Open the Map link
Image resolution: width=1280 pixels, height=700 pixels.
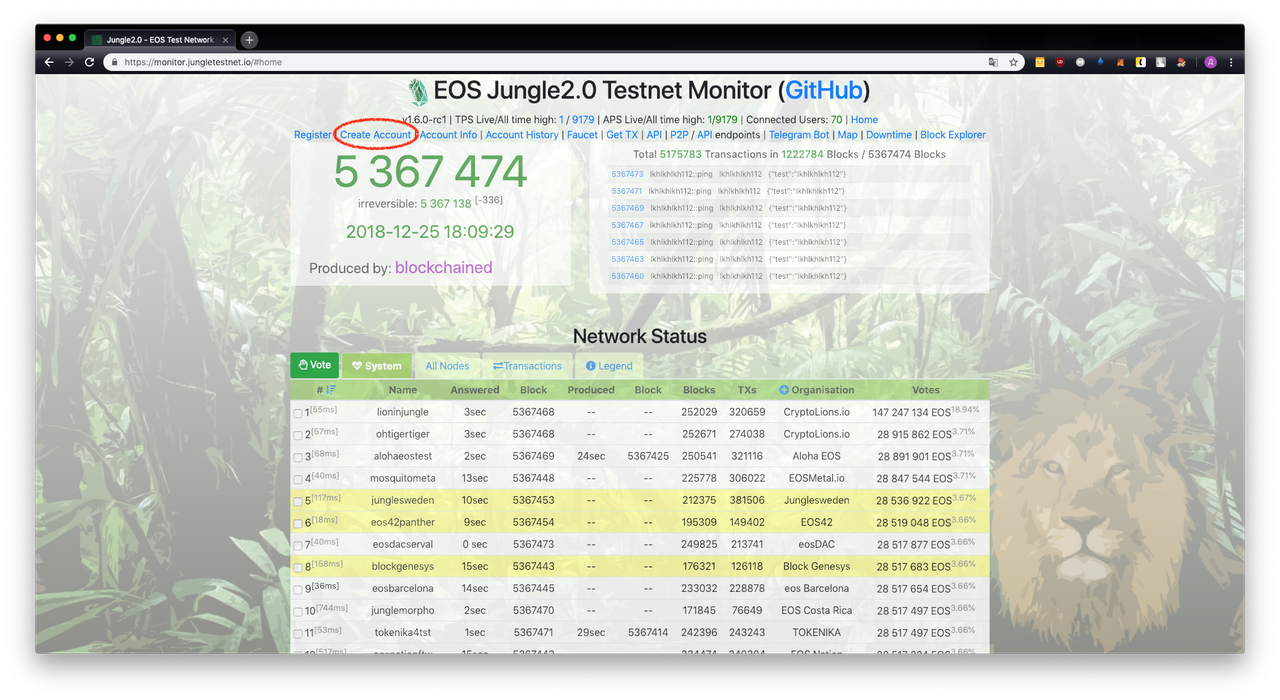tap(848, 135)
